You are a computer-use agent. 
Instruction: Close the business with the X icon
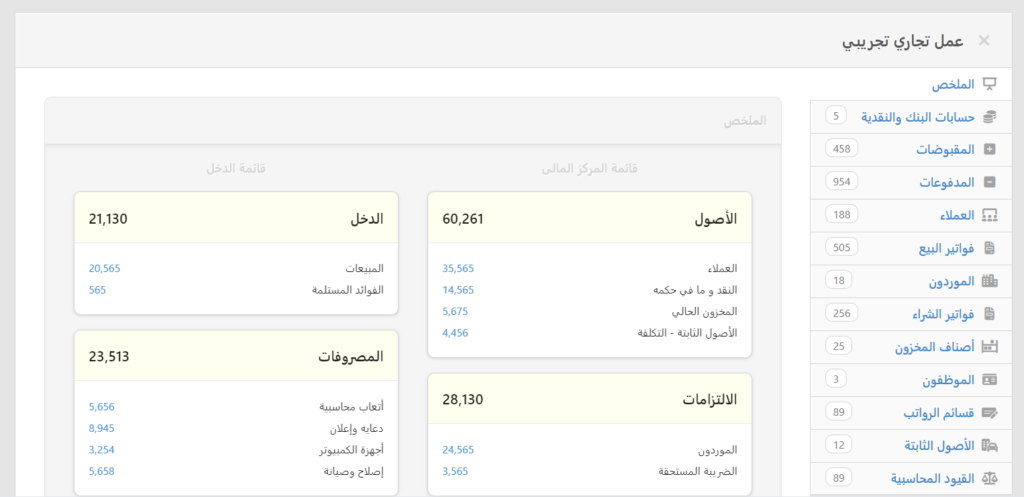pos(984,40)
